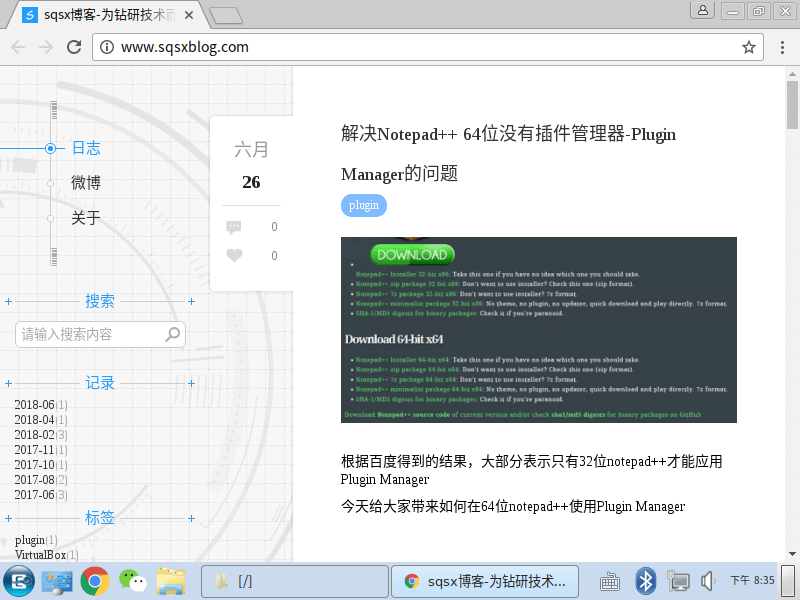Click the magnifier search icon

click(172, 335)
